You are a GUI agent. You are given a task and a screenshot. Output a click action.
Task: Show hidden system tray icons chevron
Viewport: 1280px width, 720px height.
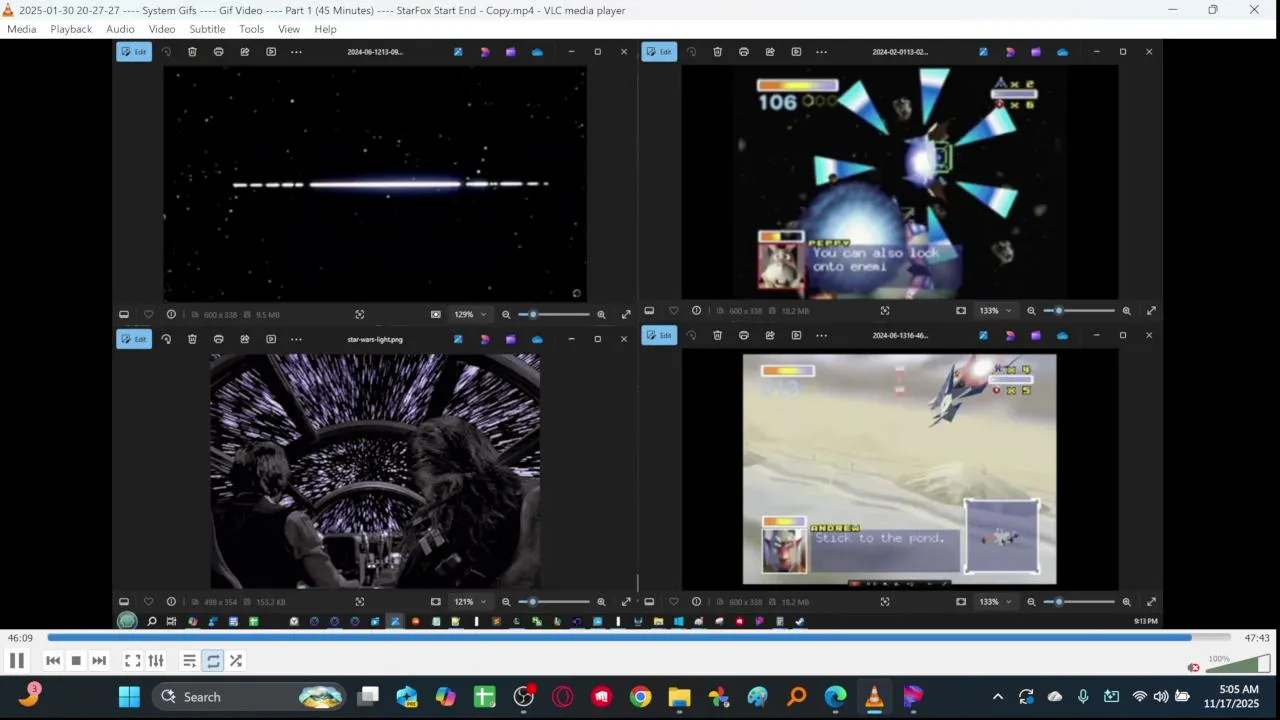[x=997, y=697]
